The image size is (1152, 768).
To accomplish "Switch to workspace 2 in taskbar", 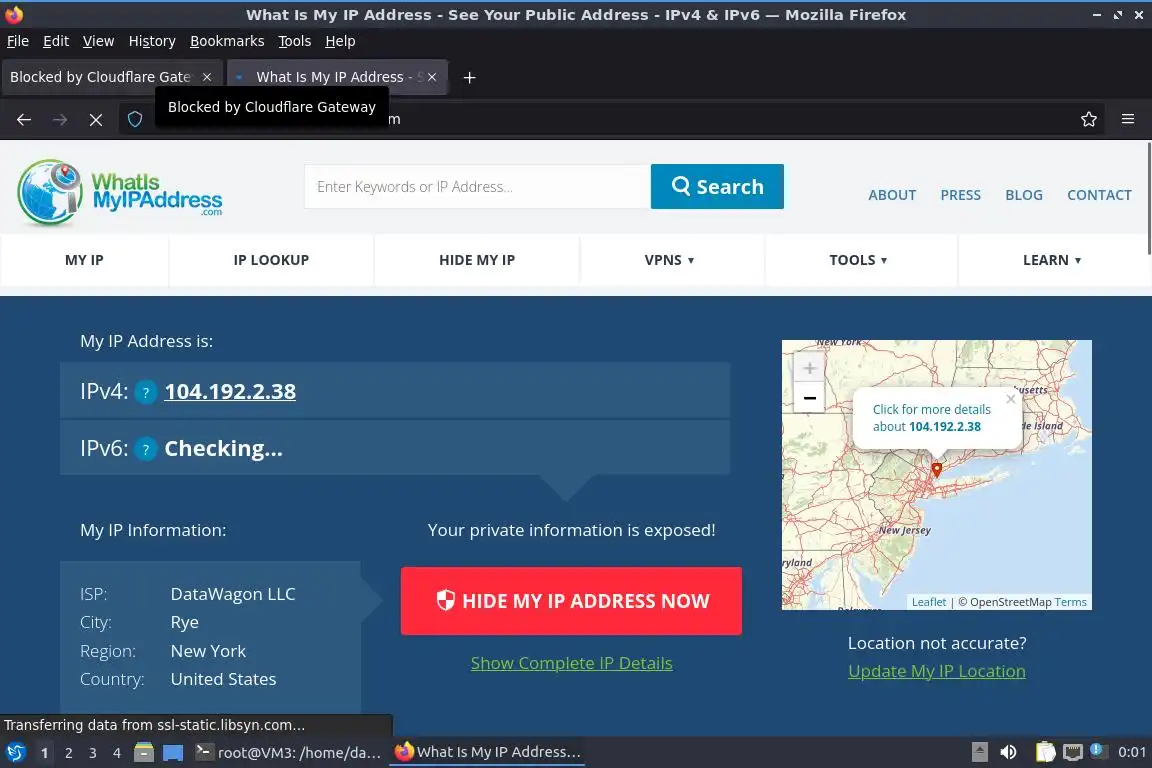I will (68, 753).
